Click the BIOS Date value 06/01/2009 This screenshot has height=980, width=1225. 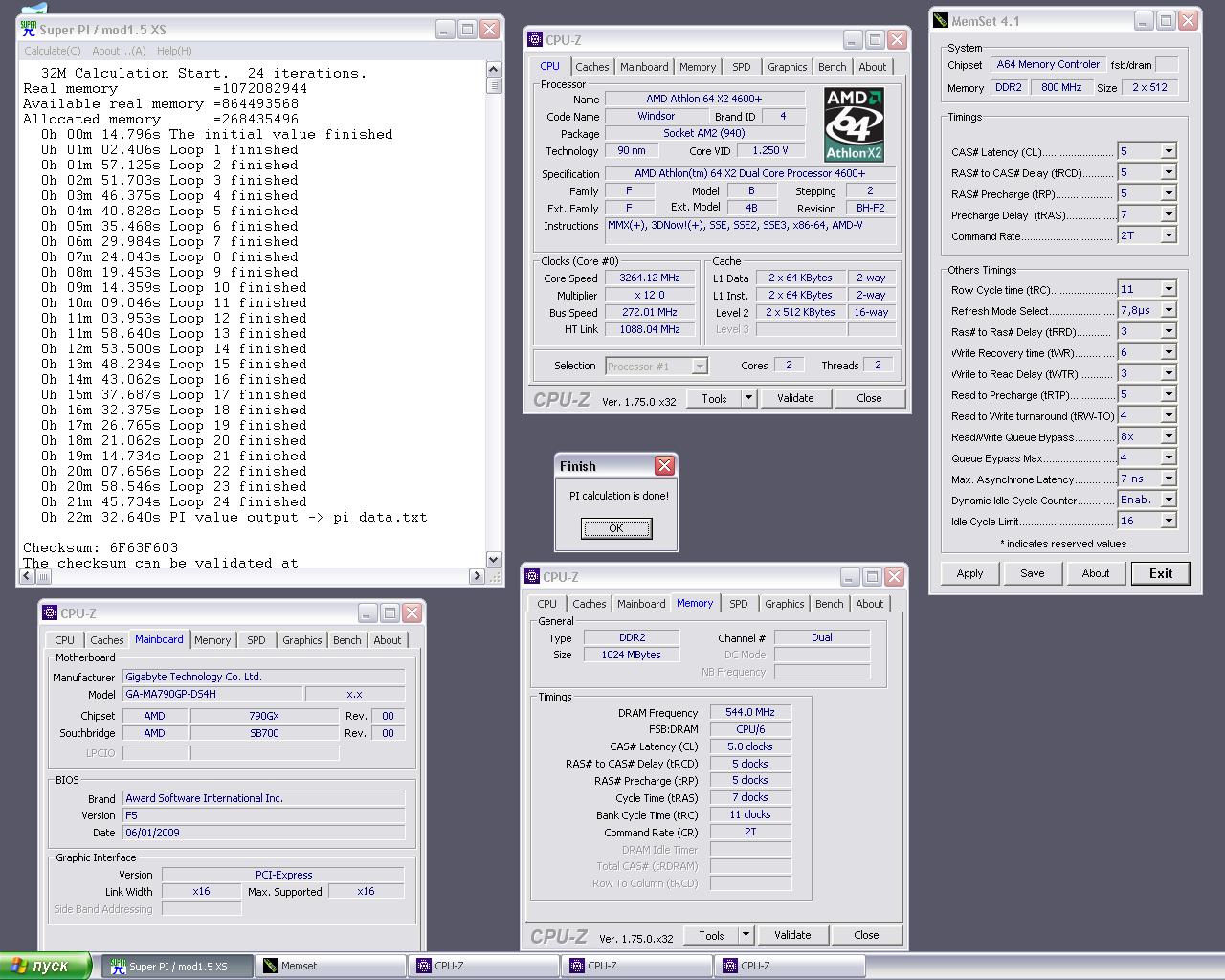[x=263, y=833]
